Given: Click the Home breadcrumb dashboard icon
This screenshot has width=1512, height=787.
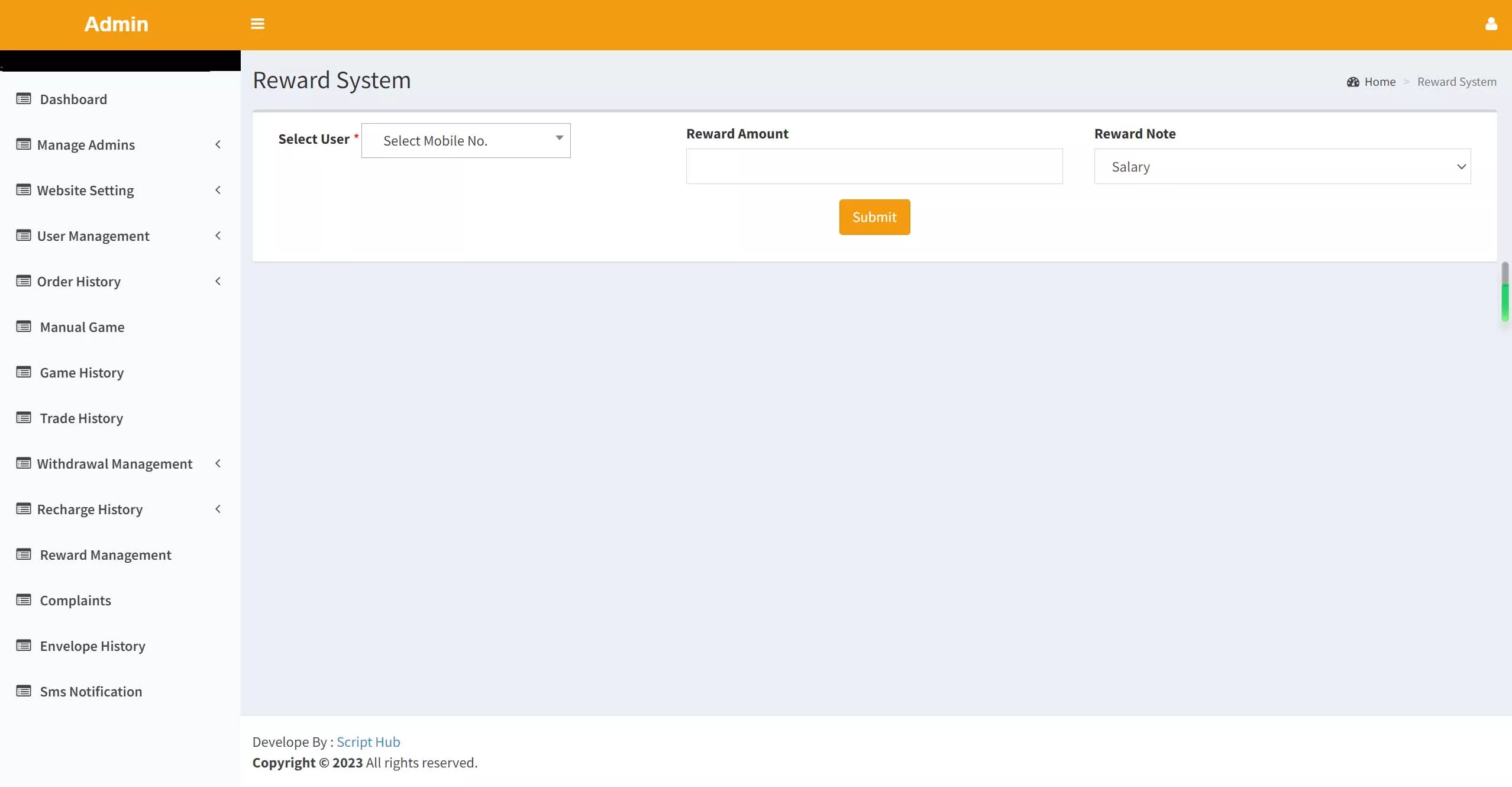Looking at the screenshot, I should (x=1353, y=82).
